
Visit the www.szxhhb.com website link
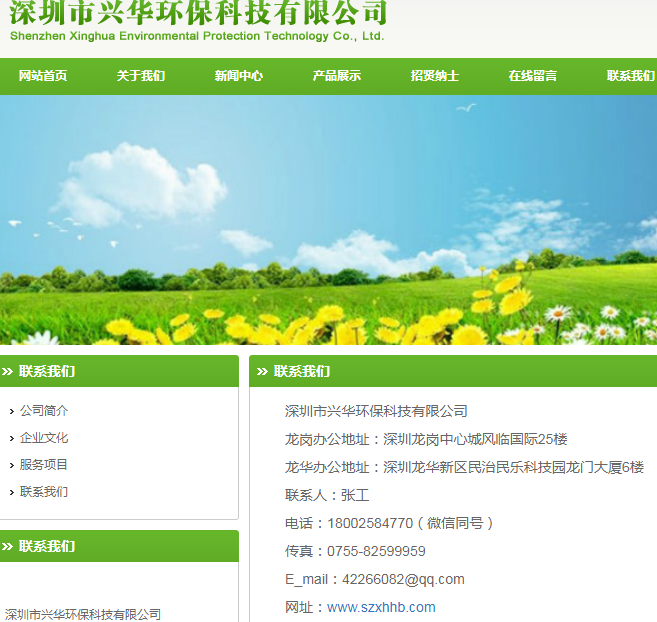click(x=381, y=607)
